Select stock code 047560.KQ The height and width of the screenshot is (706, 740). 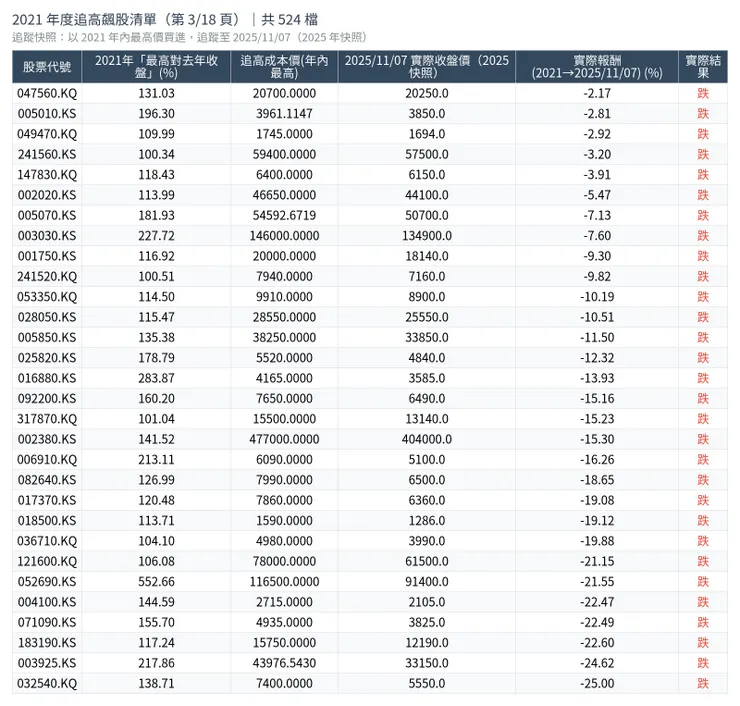pyautogui.click(x=47, y=93)
